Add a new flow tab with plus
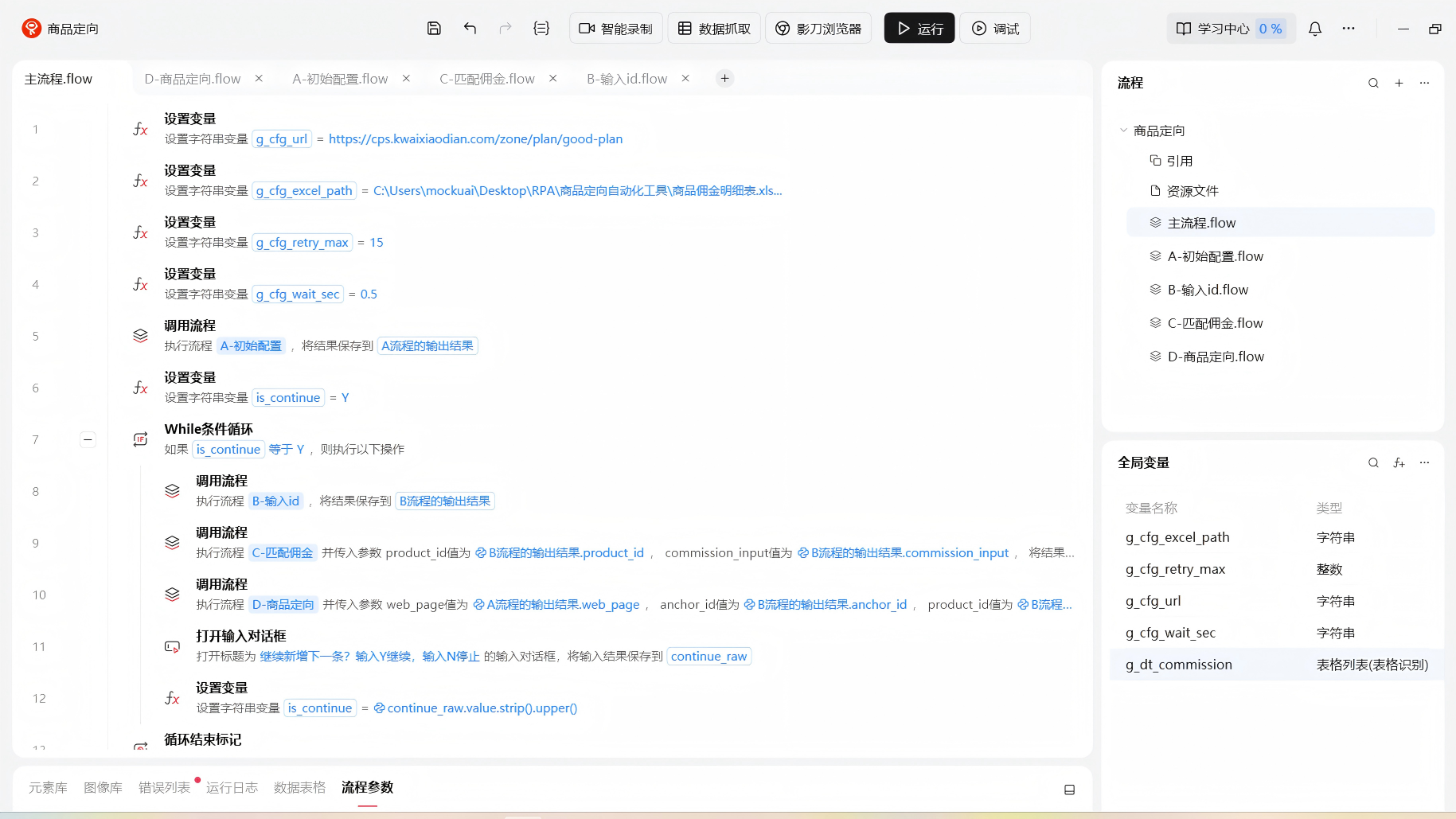The width and height of the screenshot is (1456, 819). coord(724,78)
